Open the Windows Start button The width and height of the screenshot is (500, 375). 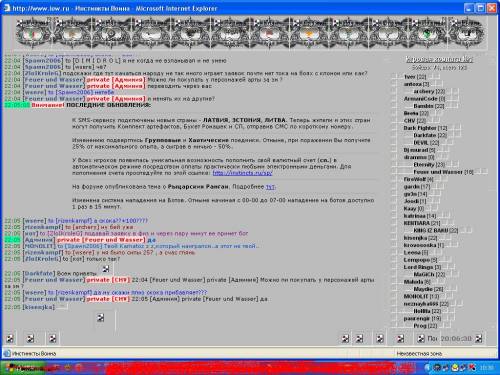(23, 368)
